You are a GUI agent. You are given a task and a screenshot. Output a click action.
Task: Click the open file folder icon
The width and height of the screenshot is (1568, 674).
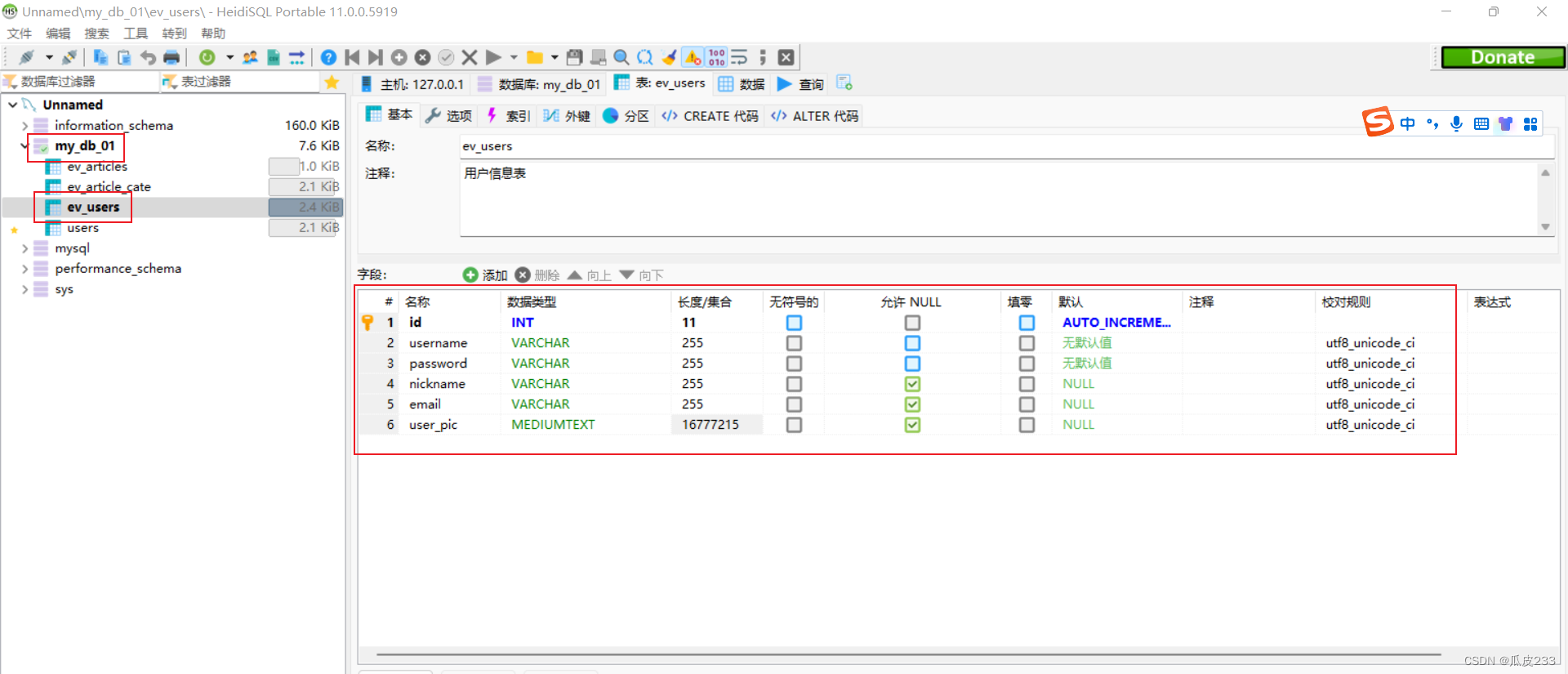pos(535,57)
